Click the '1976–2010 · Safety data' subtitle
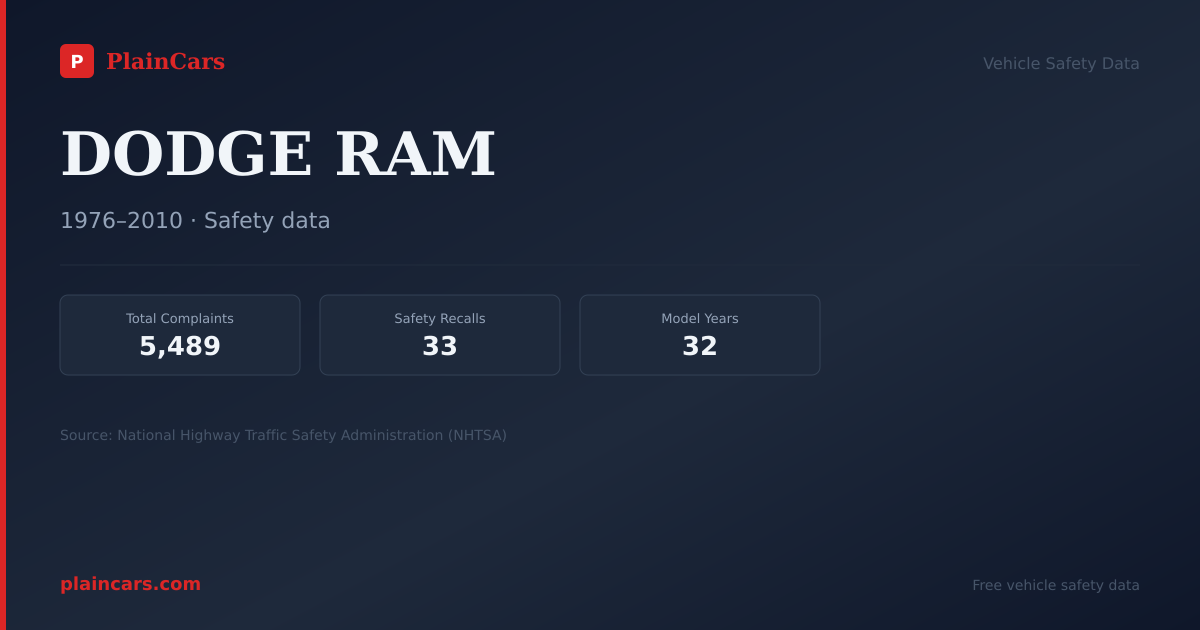The image size is (1200, 630). (x=195, y=221)
